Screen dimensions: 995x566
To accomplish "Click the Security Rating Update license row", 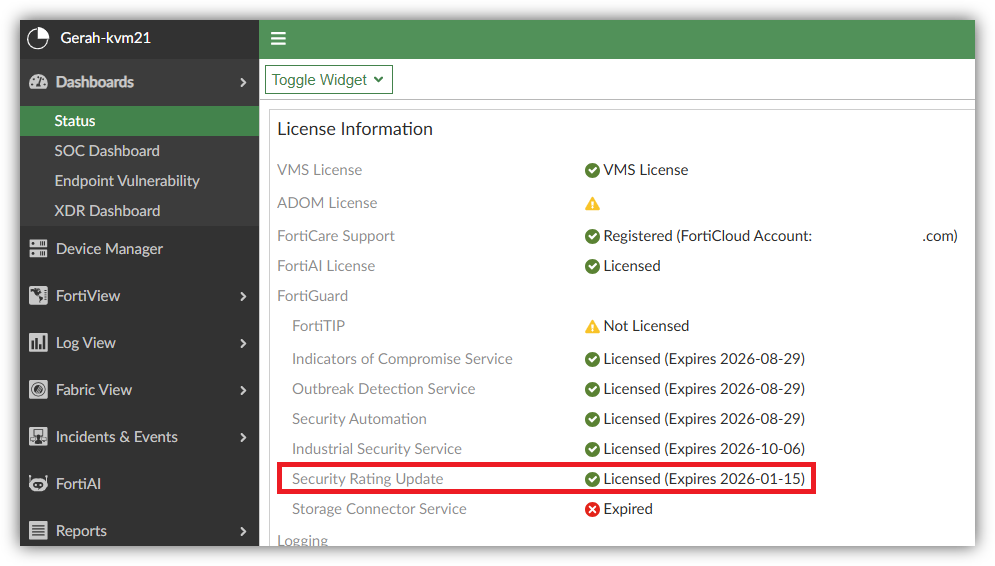I will 546,479.
